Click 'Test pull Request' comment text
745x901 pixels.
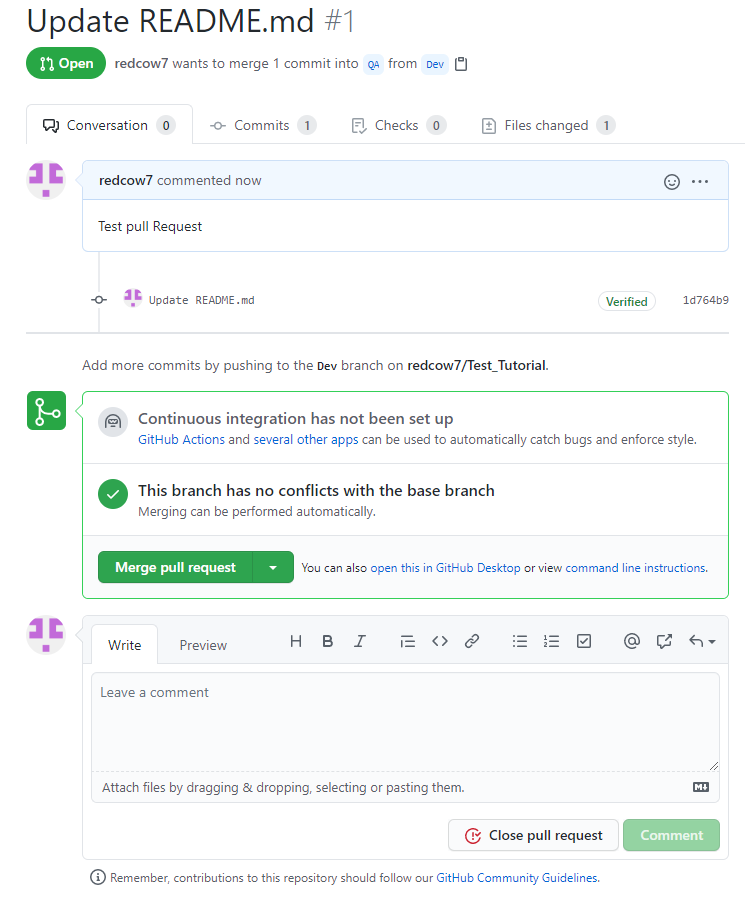point(150,226)
